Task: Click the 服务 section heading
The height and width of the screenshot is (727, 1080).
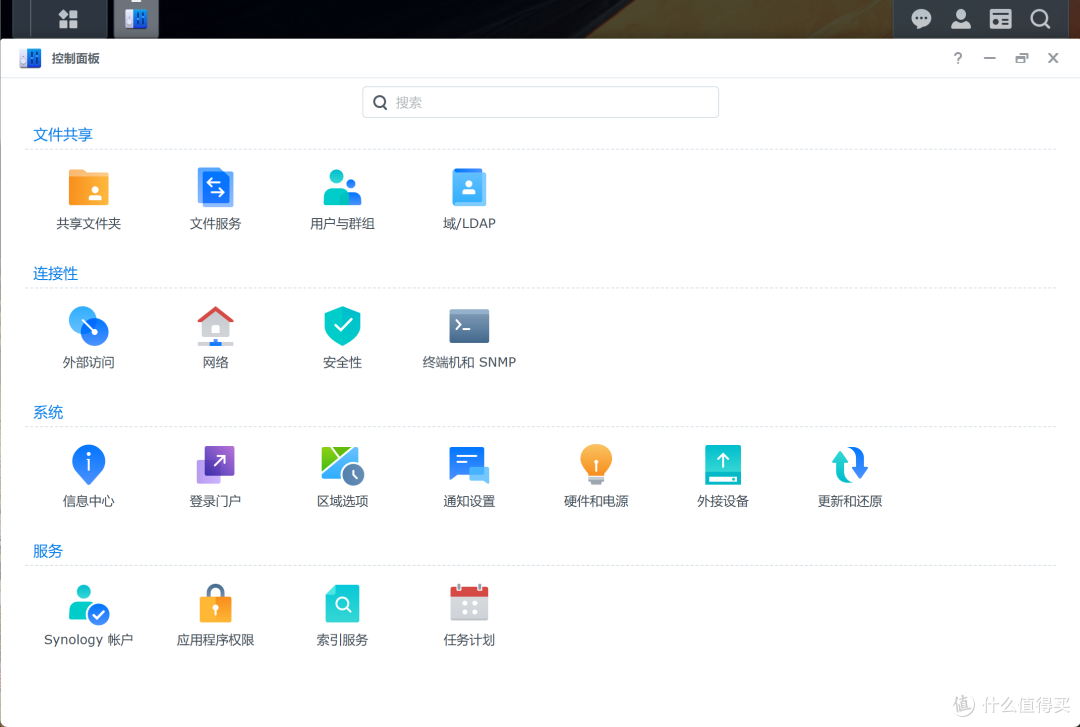Action: point(48,551)
